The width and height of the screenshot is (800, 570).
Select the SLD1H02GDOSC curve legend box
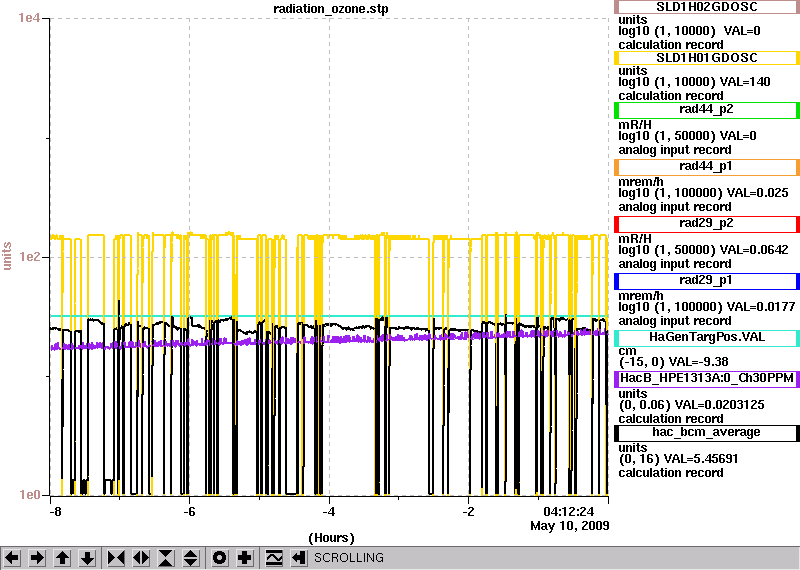[x=707, y=7]
